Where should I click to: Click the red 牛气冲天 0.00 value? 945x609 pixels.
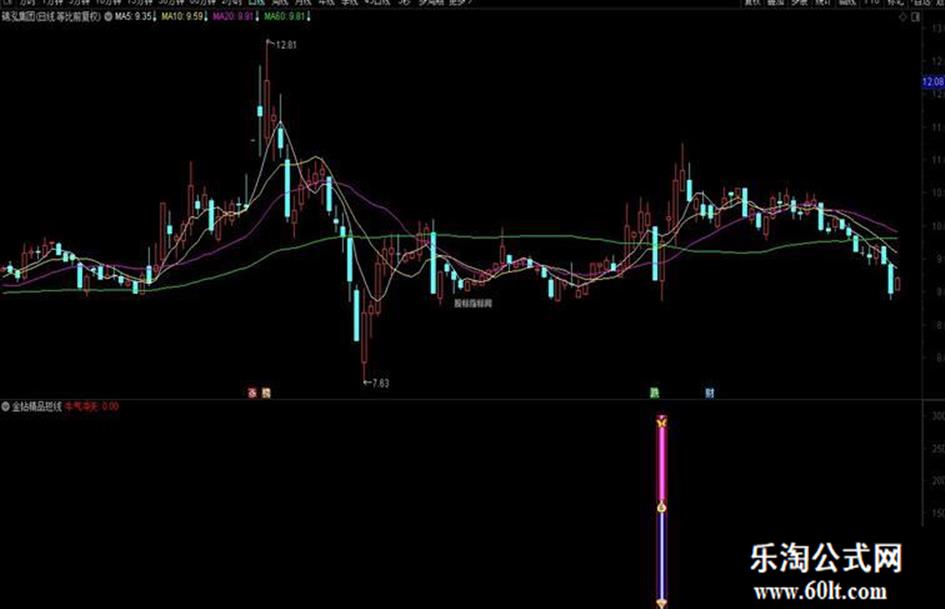pyautogui.click(x=92, y=406)
